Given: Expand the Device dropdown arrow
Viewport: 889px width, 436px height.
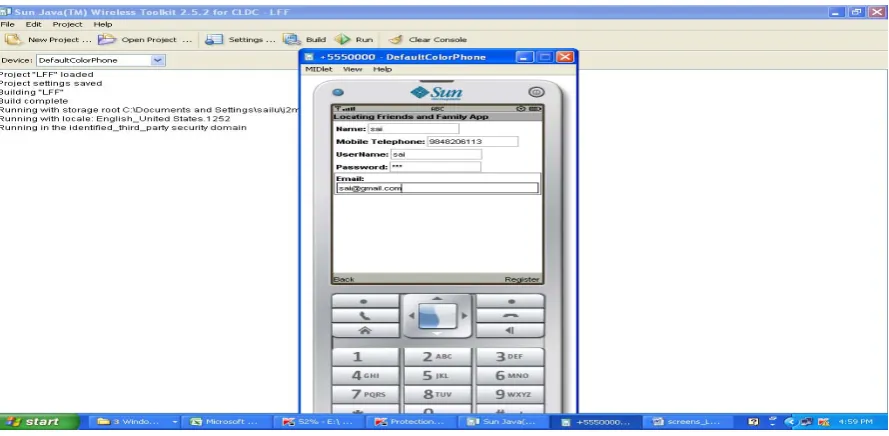Looking at the screenshot, I should coord(158,60).
